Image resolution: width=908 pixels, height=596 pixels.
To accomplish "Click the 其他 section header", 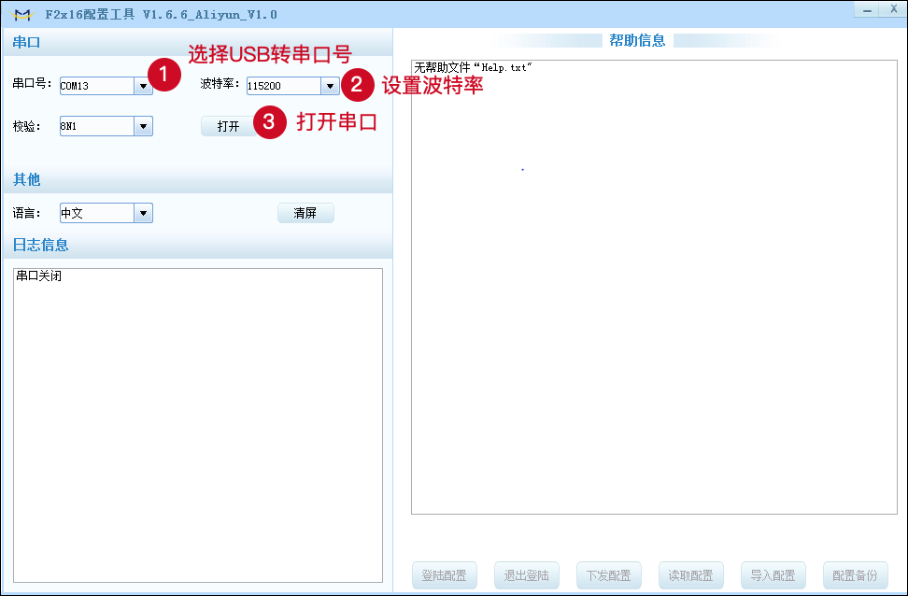I will (26, 180).
